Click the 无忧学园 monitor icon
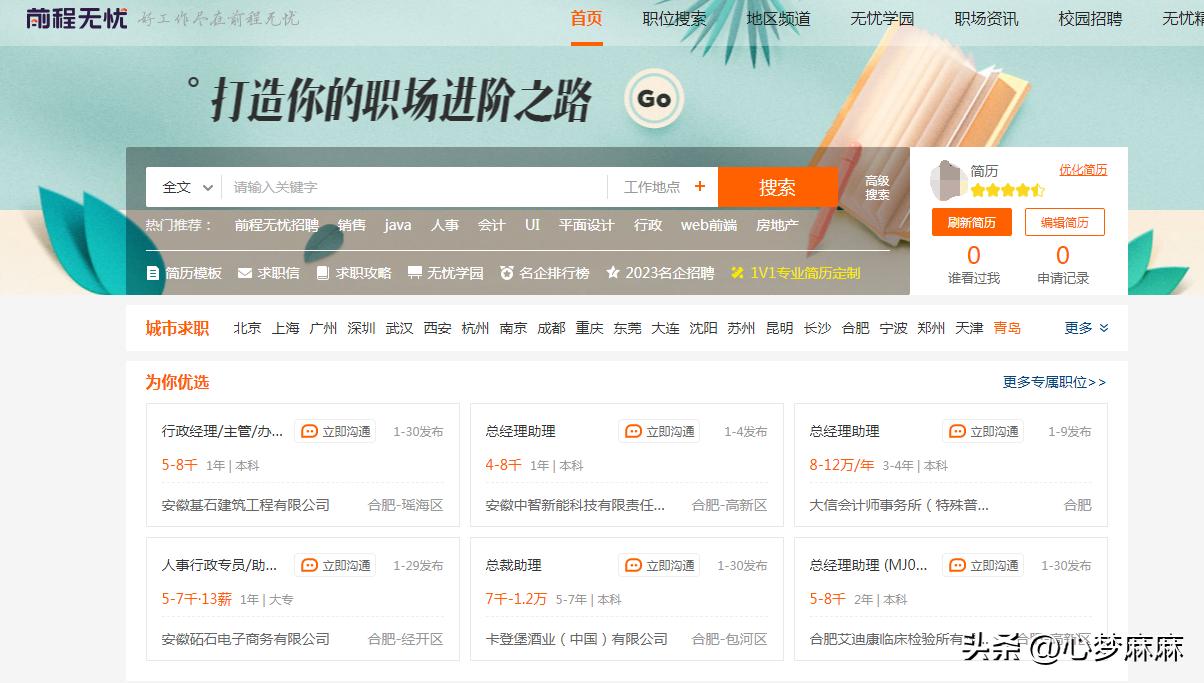 click(x=413, y=271)
